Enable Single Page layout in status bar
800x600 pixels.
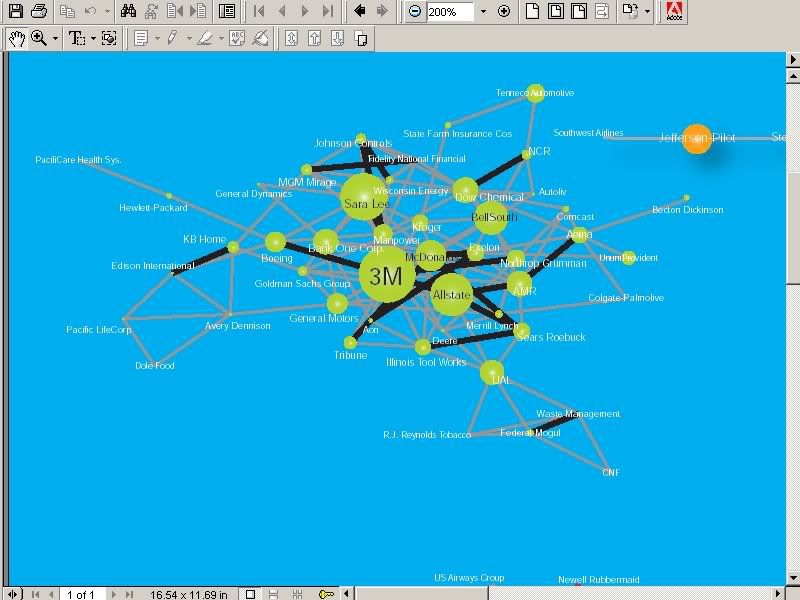251,594
